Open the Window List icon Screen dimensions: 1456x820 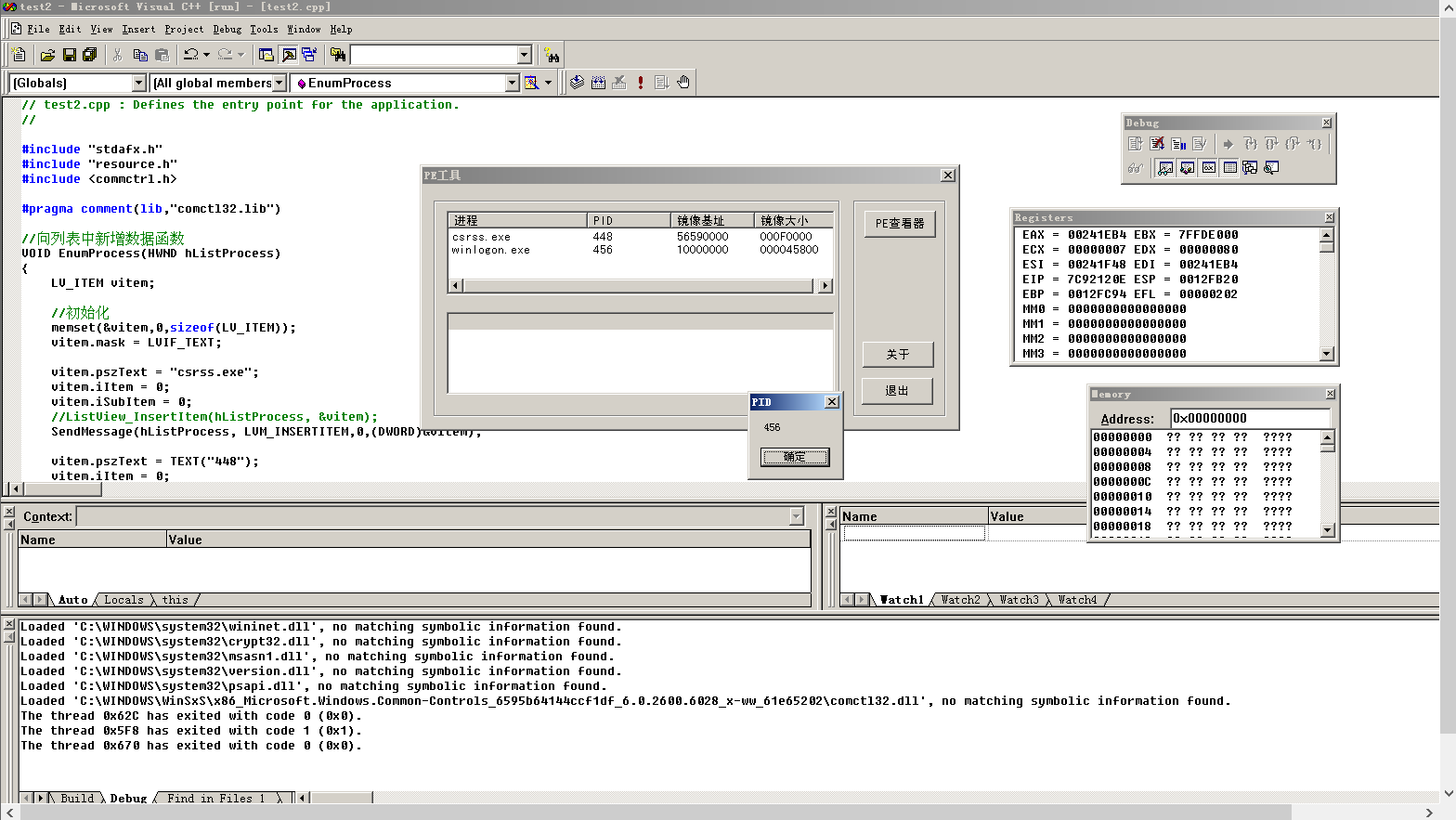tap(309, 55)
